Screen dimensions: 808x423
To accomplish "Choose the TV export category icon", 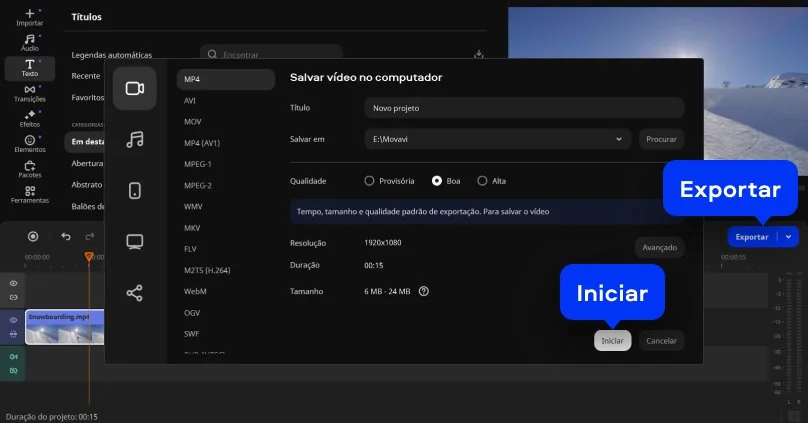I will [135, 242].
